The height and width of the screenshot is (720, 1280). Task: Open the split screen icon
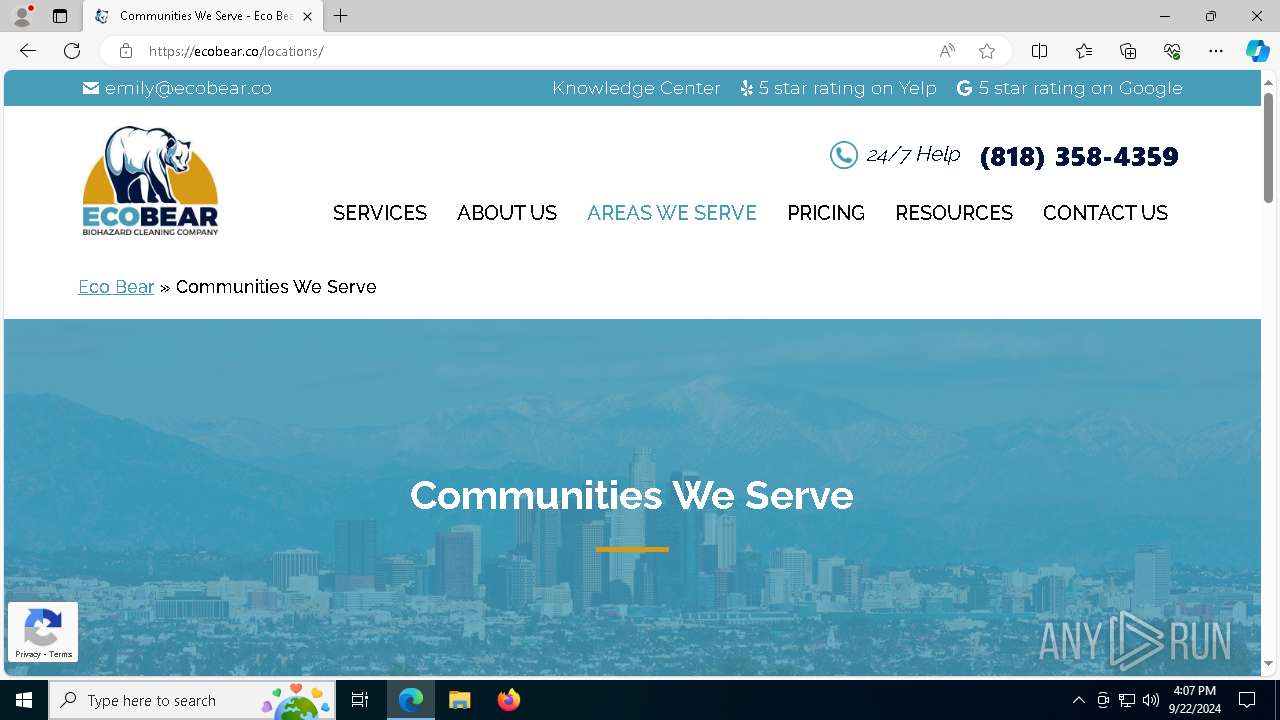(x=1039, y=51)
